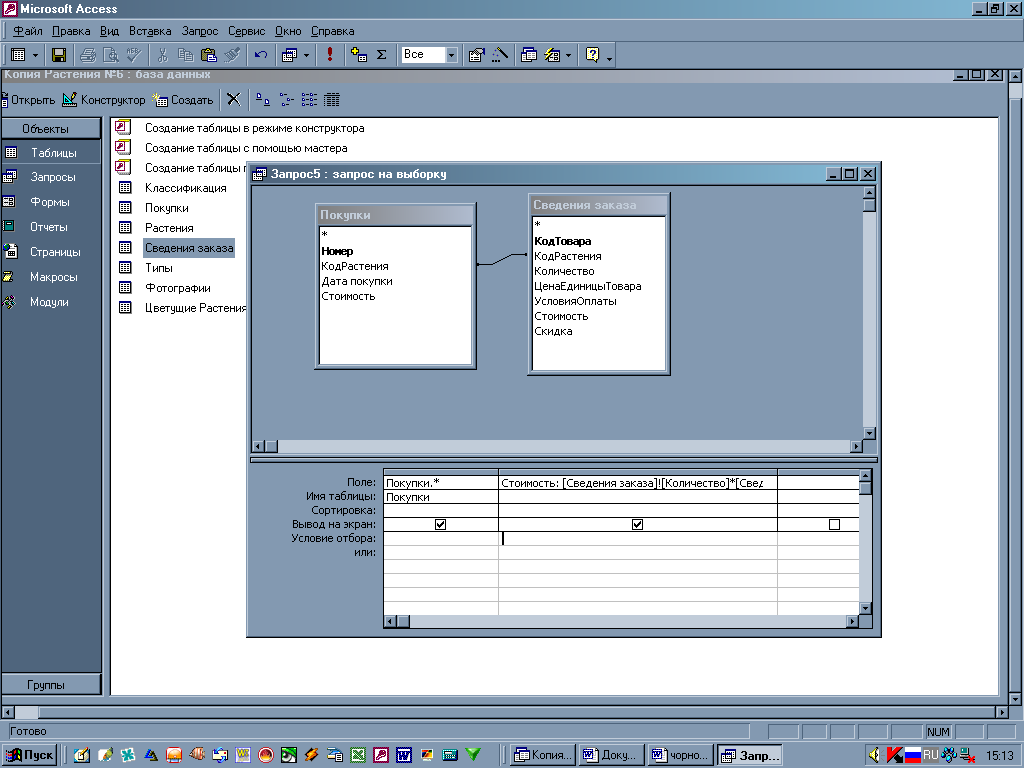The image size is (1024, 768).
Task: Click the Build expression wand icon
Action: [500, 55]
